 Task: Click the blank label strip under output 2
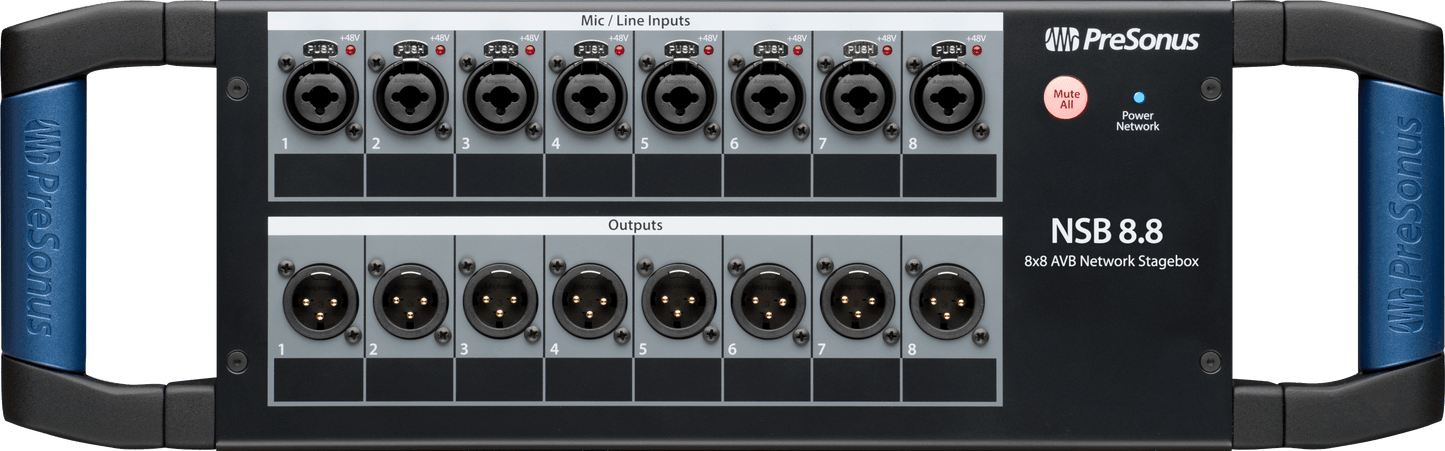[409, 380]
